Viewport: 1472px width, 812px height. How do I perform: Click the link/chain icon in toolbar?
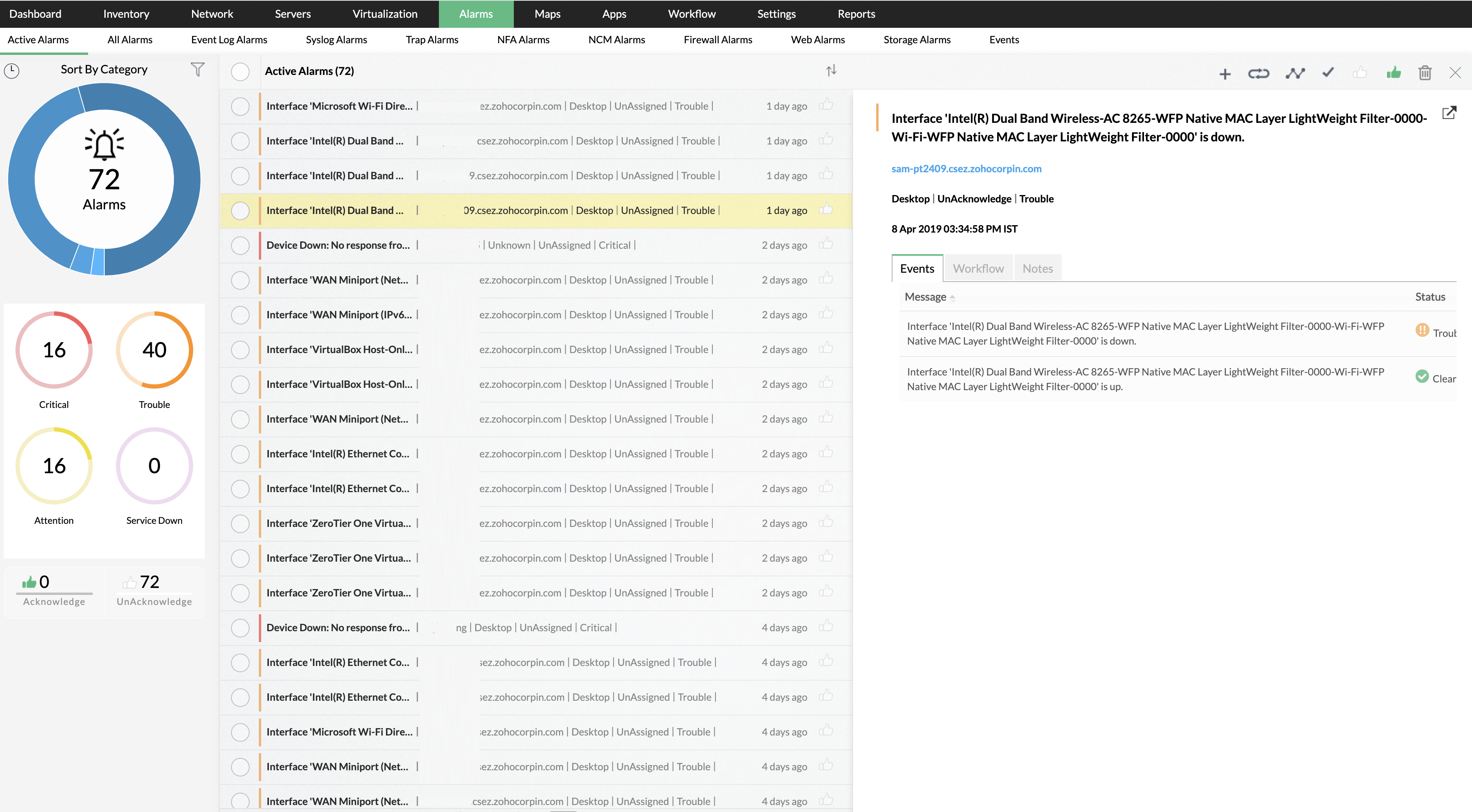(1258, 71)
